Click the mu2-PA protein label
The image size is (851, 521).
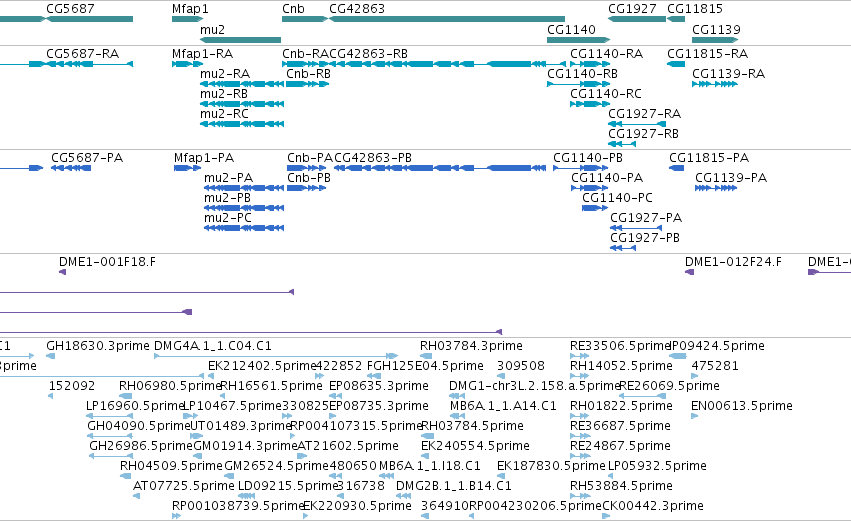(228, 178)
